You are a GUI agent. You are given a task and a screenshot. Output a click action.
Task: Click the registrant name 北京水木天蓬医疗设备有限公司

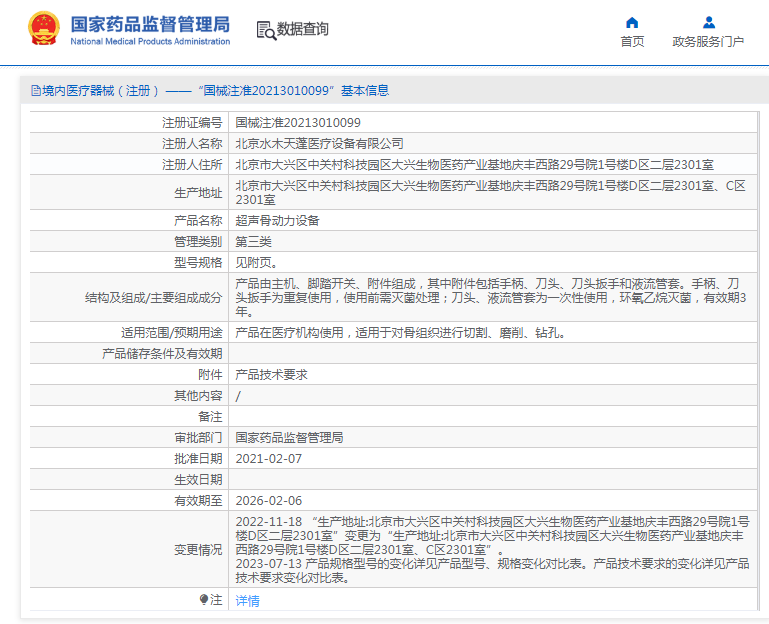pyautogui.click(x=319, y=144)
